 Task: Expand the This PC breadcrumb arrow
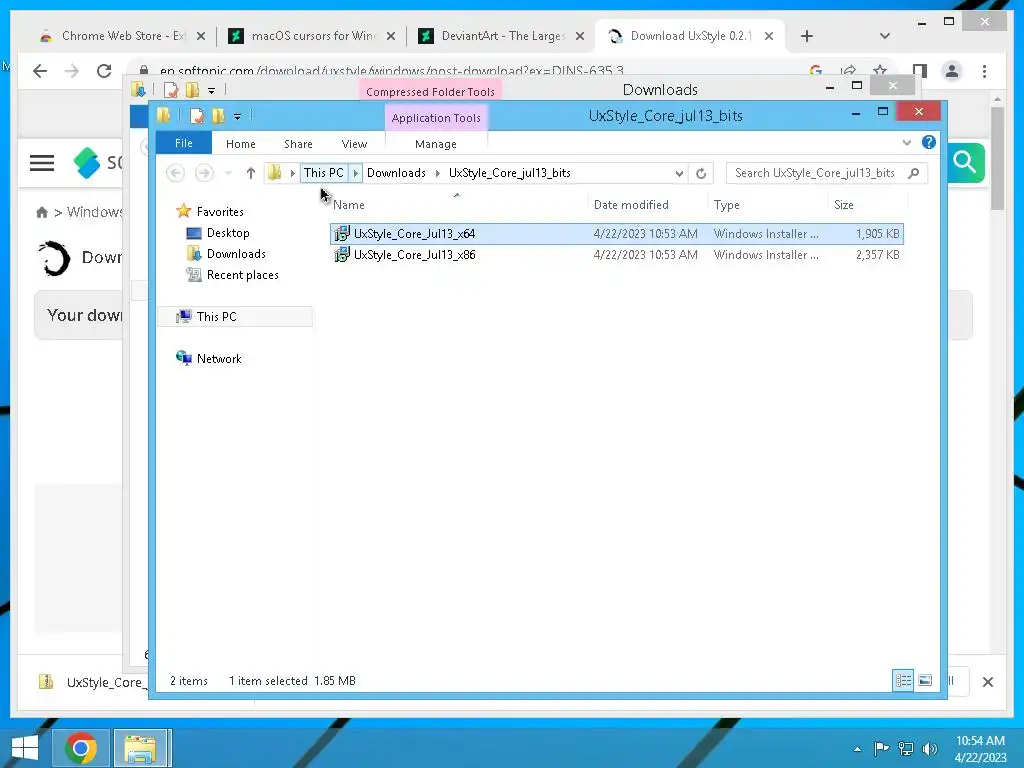pyautogui.click(x=355, y=173)
